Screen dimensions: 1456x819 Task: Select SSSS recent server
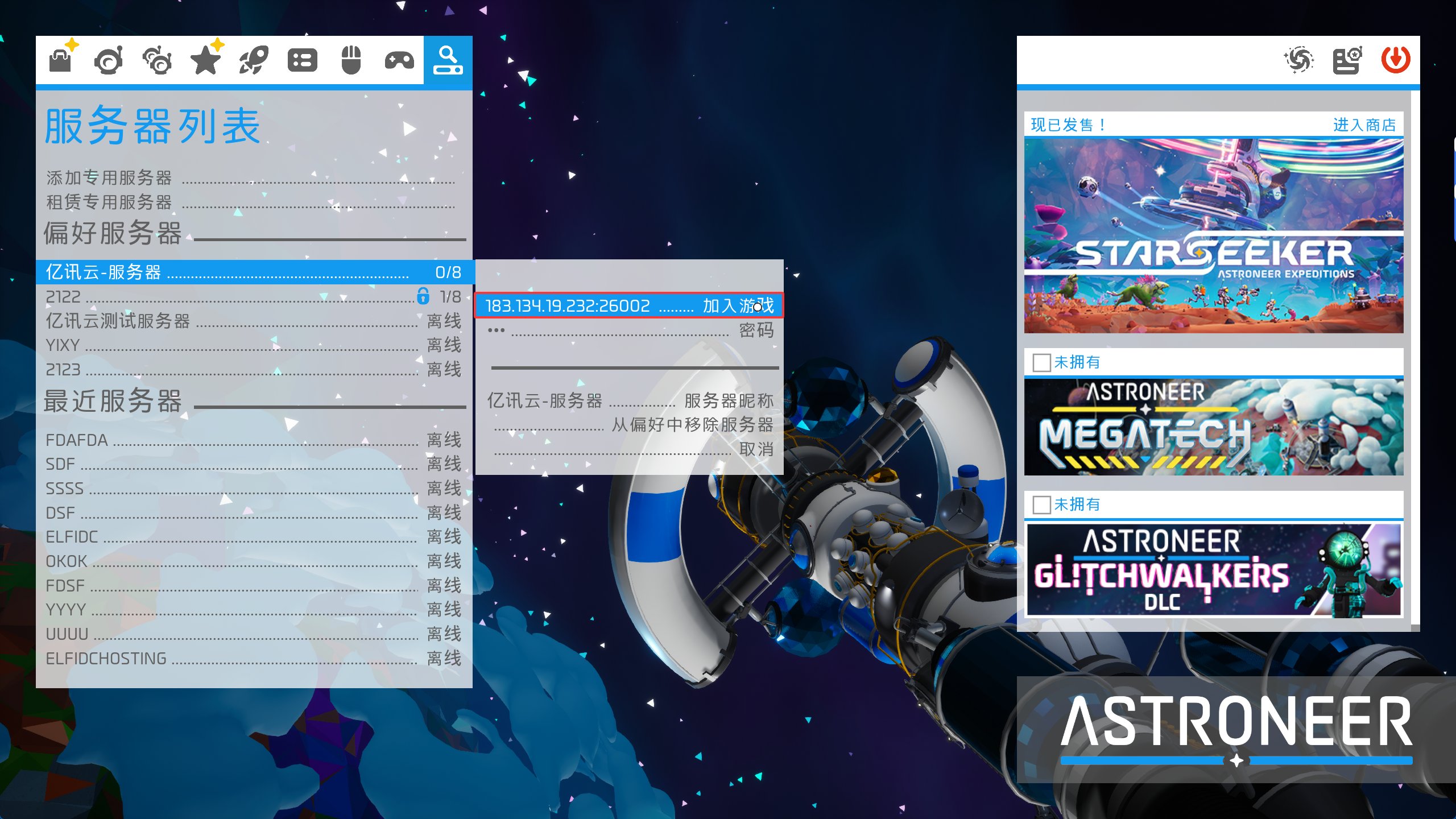[254, 488]
